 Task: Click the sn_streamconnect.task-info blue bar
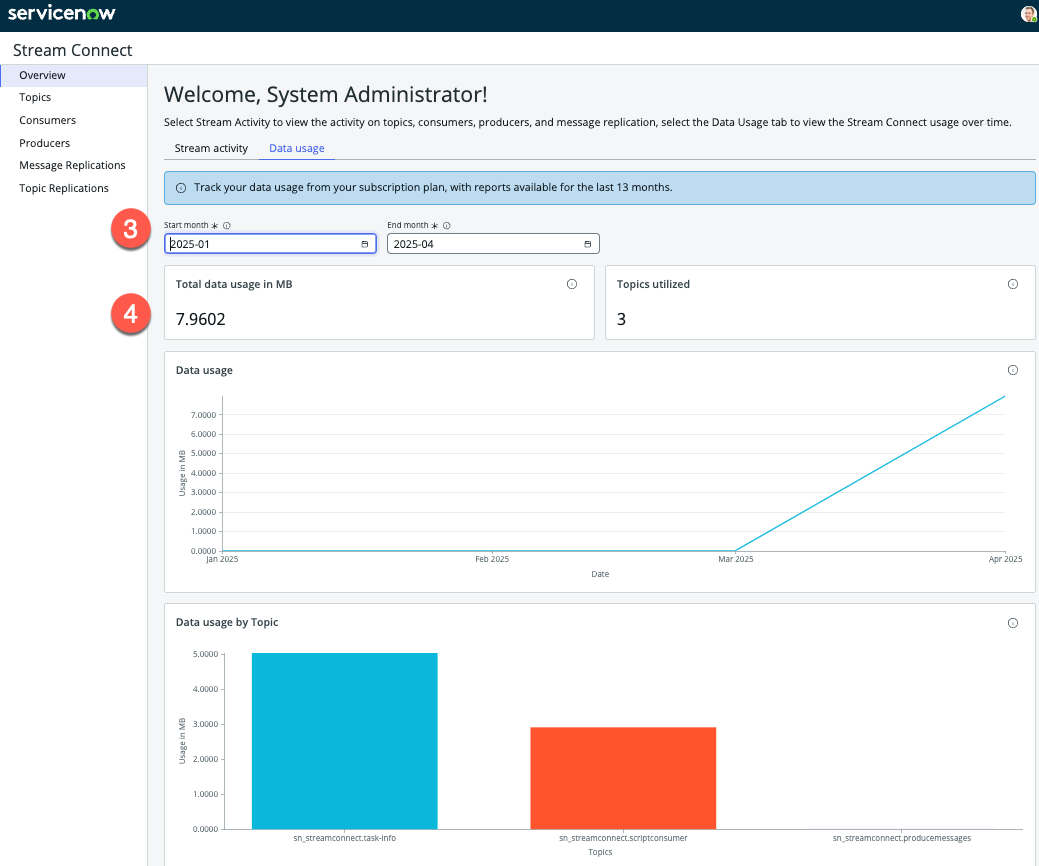tap(345, 741)
